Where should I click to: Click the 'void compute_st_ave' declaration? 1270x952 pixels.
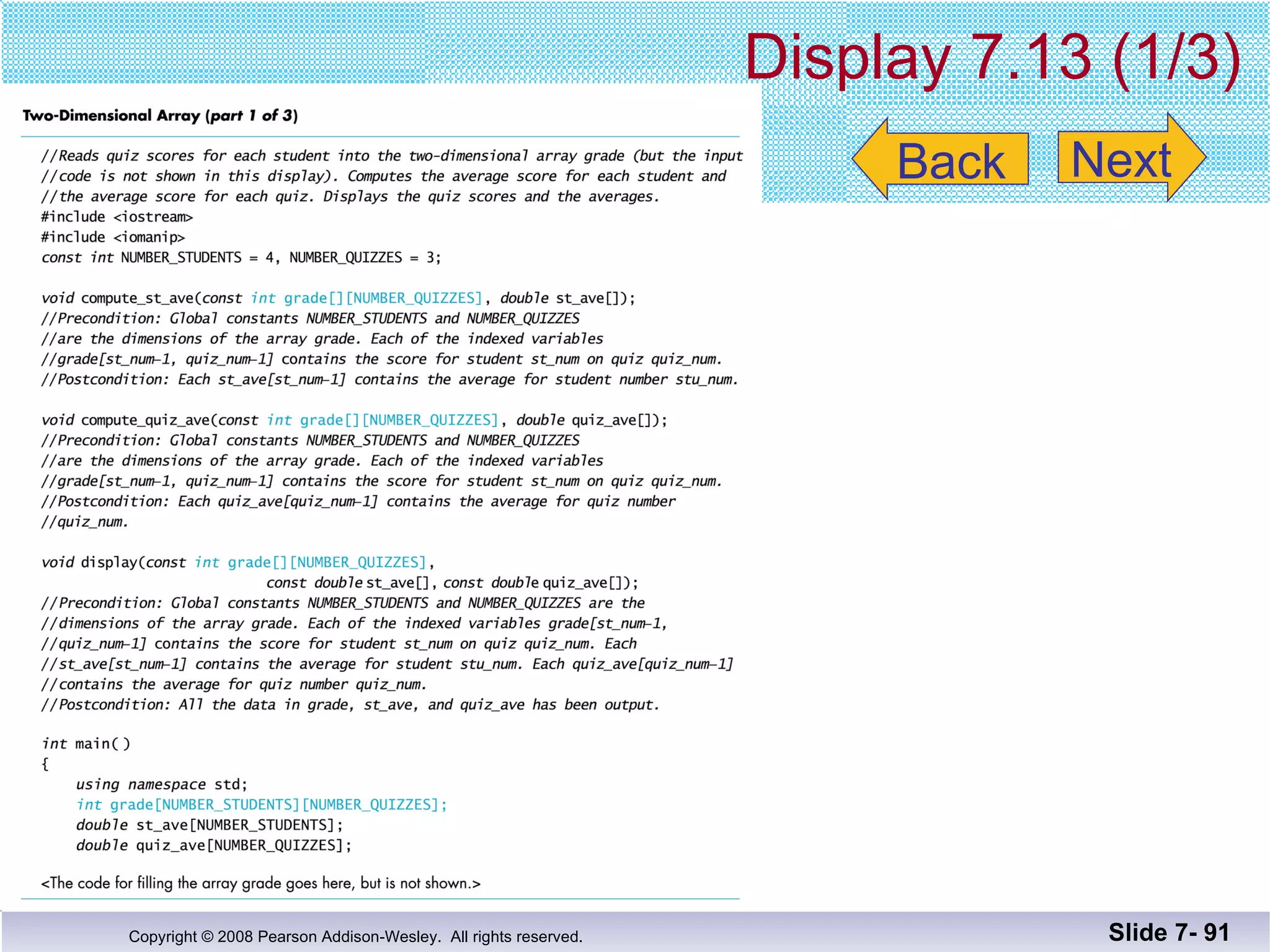pyautogui.click(x=338, y=298)
